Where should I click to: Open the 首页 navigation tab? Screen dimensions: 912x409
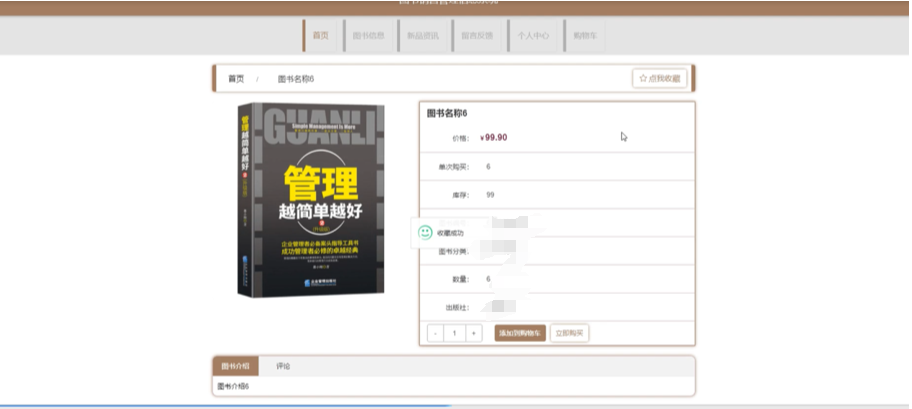click(x=320, y=35)
